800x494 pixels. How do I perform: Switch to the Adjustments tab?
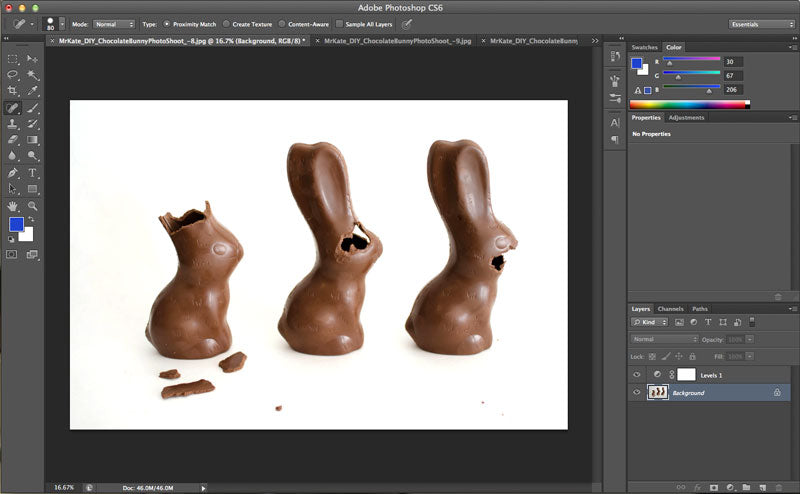(x=687, y=117)
